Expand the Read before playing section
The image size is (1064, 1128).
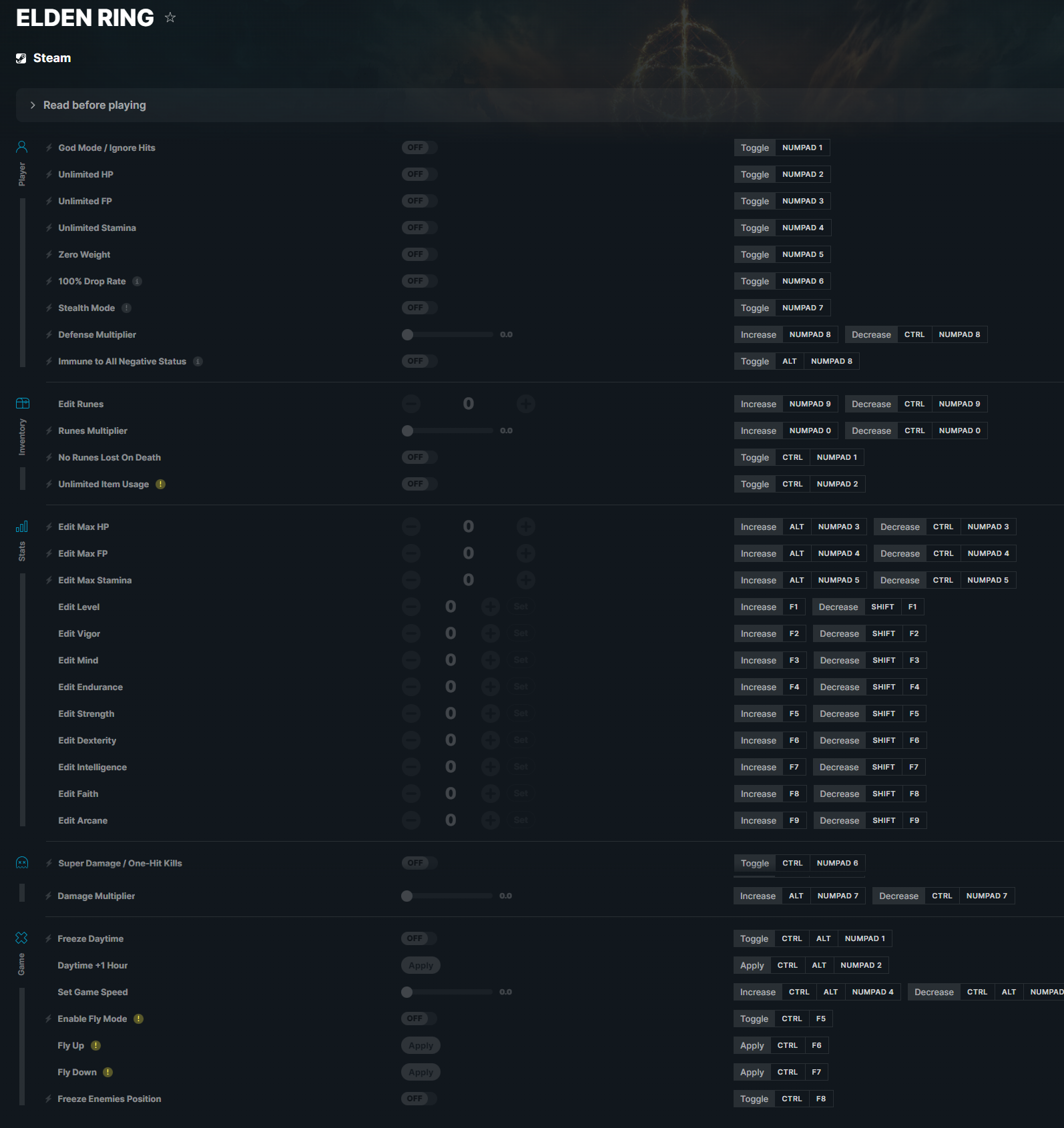[539, 105]
